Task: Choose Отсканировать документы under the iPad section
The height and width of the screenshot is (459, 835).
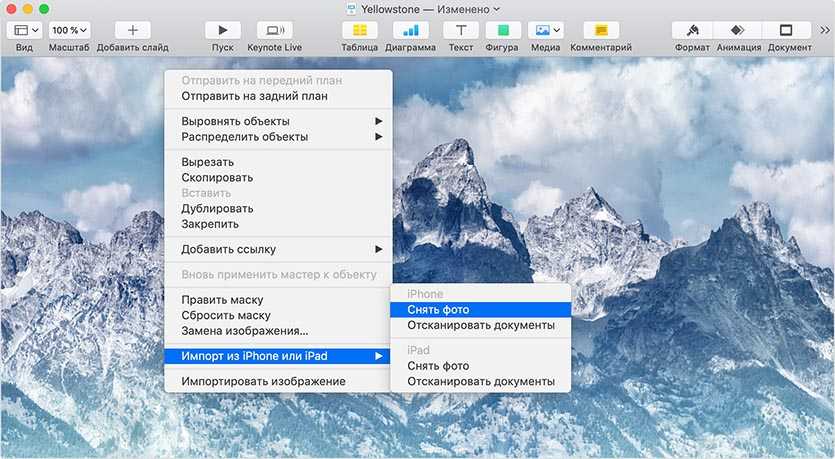Action: [480, 381]
